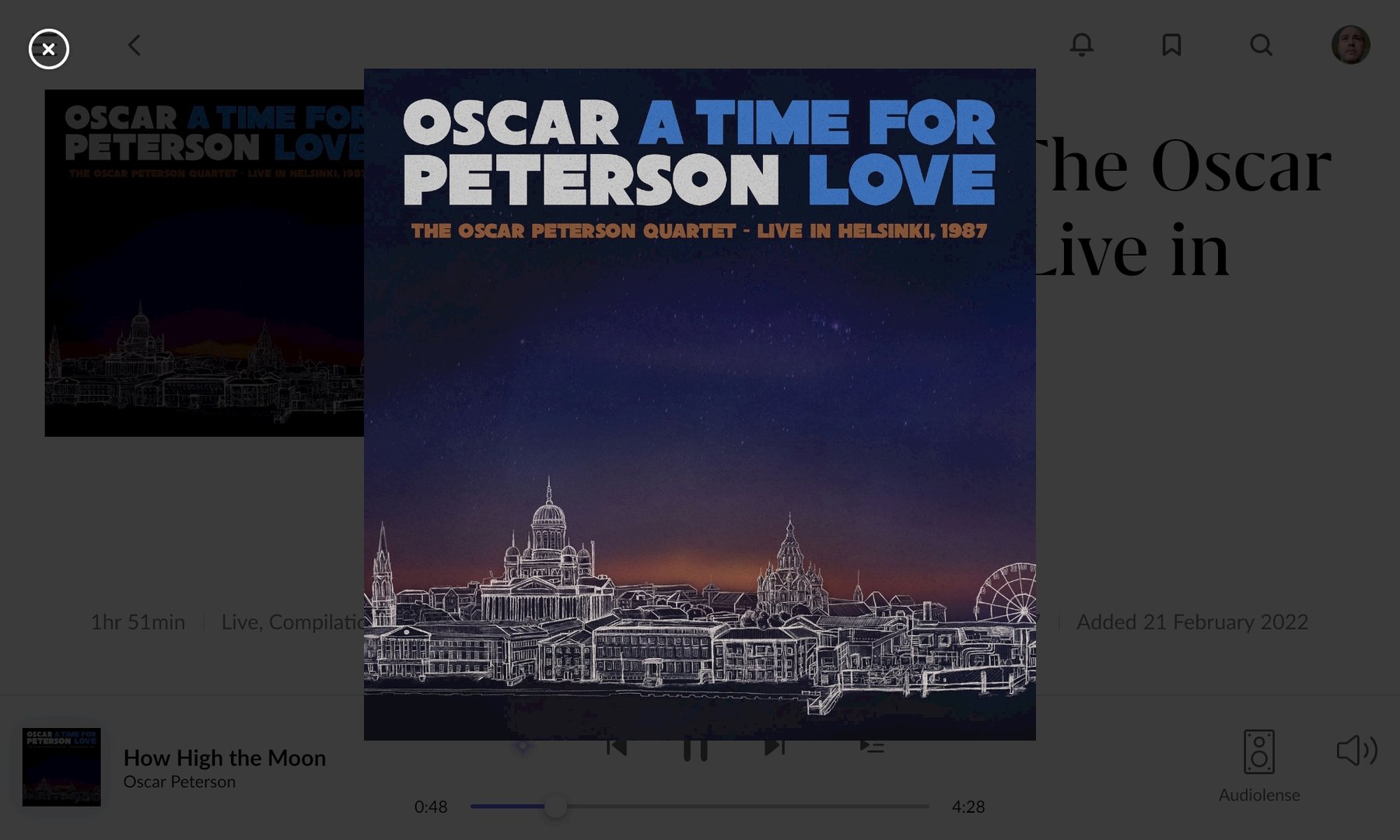This screenshot has width=1400, height=840.
Task: Skip to the next track
Action: point(775,747)
